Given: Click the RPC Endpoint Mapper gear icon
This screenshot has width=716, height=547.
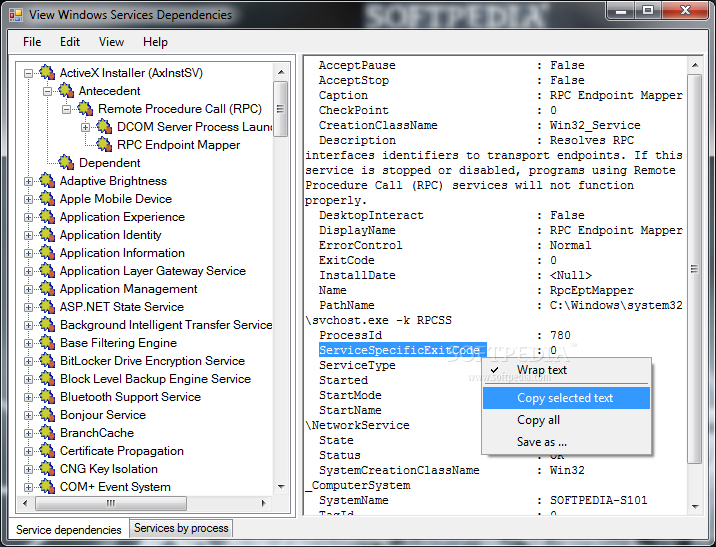Looking at the screenshot, I should (105, 144).
